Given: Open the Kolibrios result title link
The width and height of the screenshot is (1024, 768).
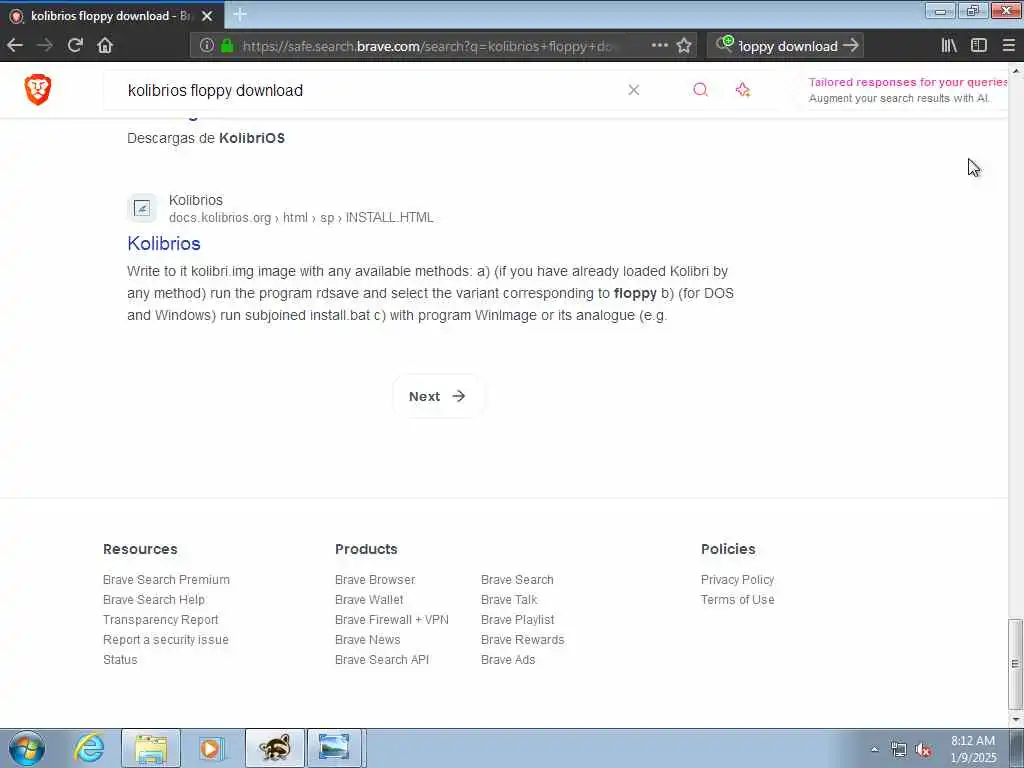Looking at the screenshot, I should click(x=164, y=243).
